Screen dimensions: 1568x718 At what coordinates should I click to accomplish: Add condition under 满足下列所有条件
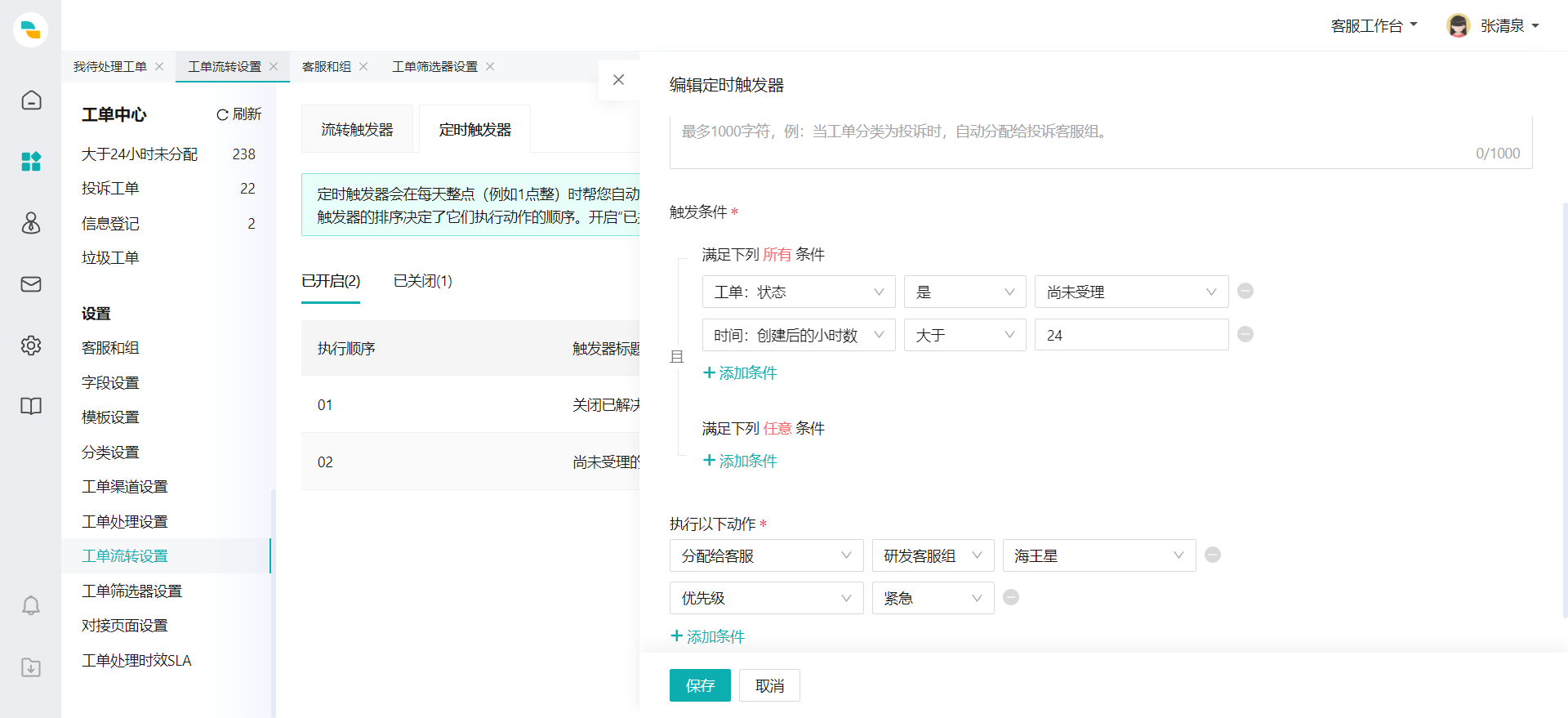click(x=740, y=372)
